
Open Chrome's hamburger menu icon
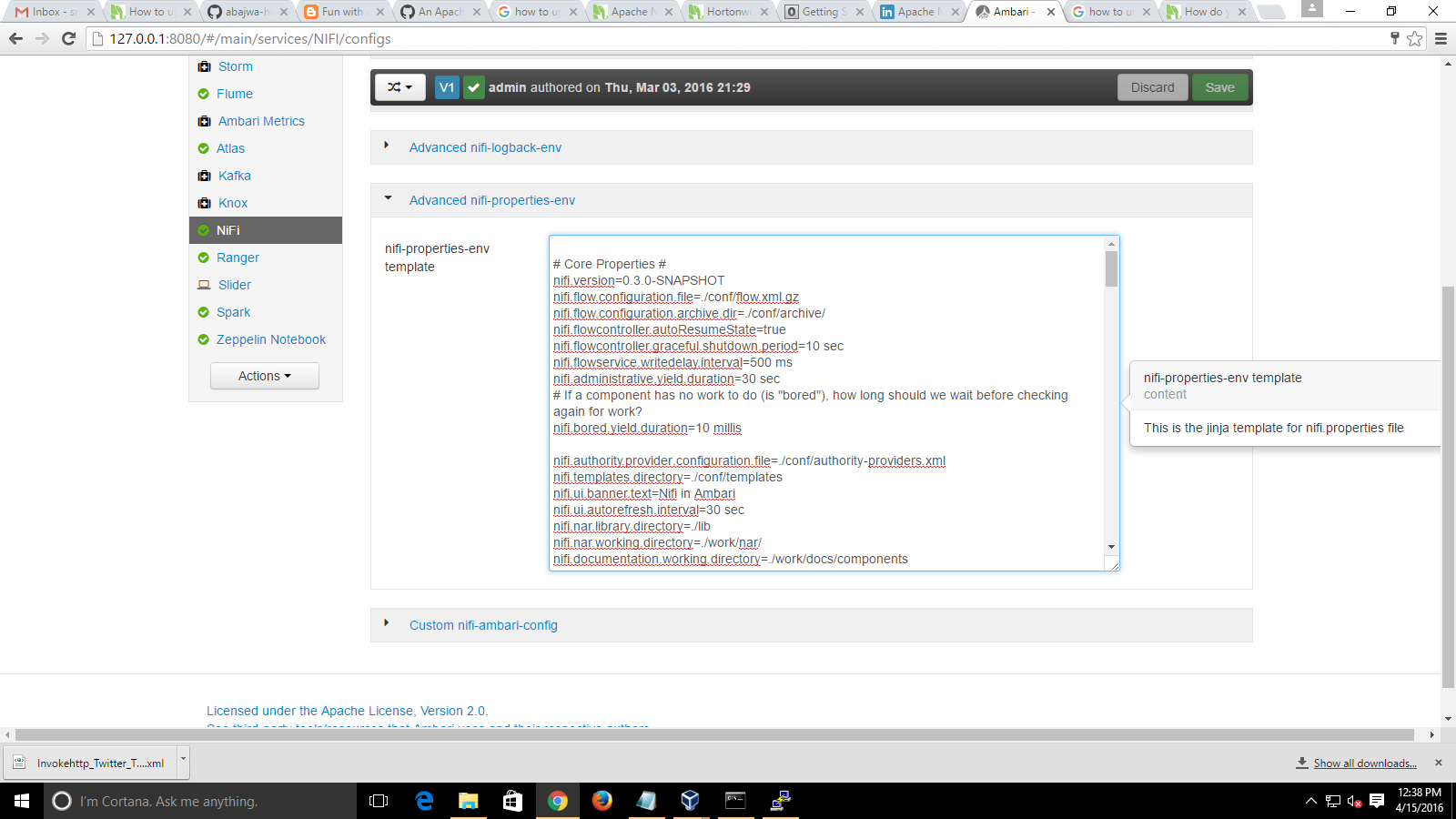click(x=1441, y=39)
